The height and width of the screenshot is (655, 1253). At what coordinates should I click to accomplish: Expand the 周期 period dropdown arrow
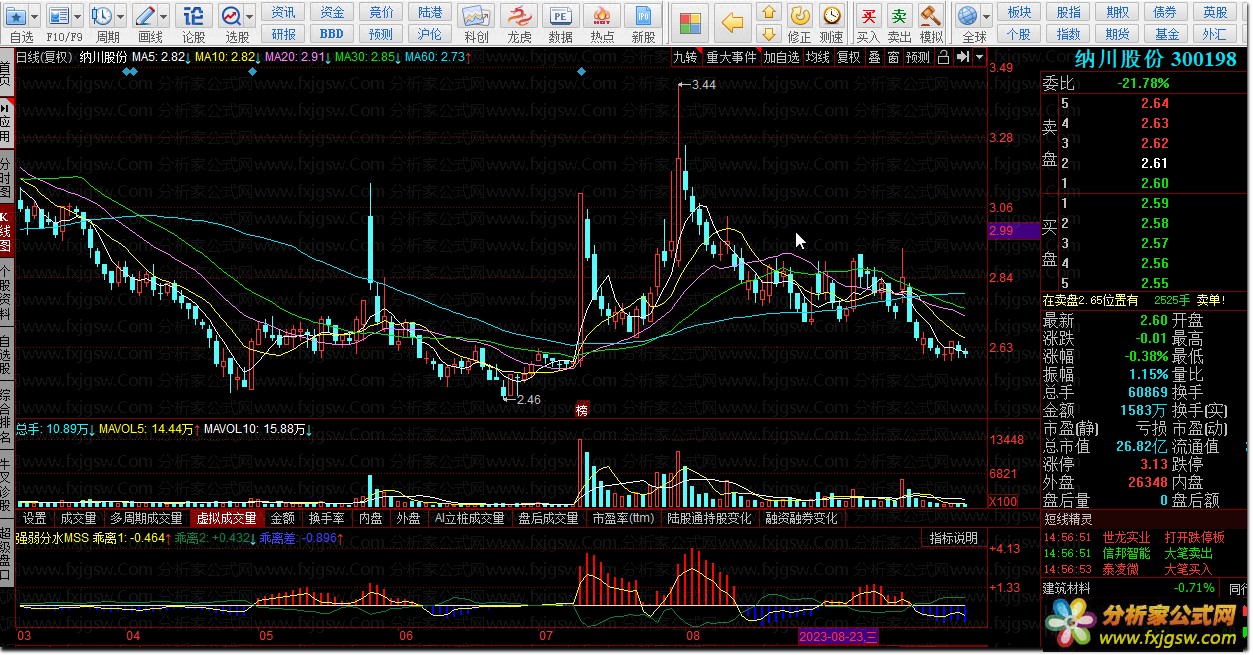click(122, 16)
